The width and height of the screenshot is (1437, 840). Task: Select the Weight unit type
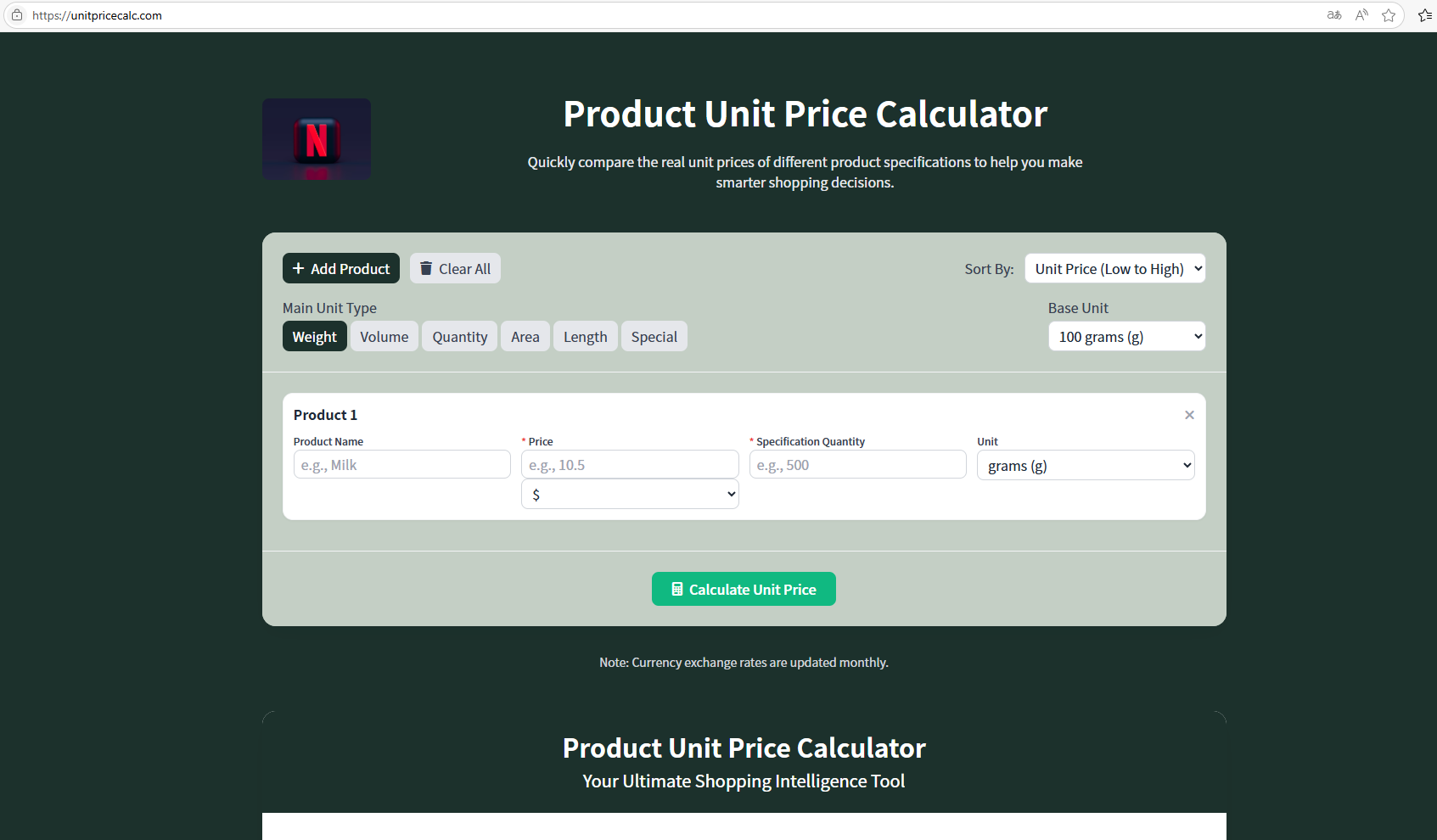314,337
